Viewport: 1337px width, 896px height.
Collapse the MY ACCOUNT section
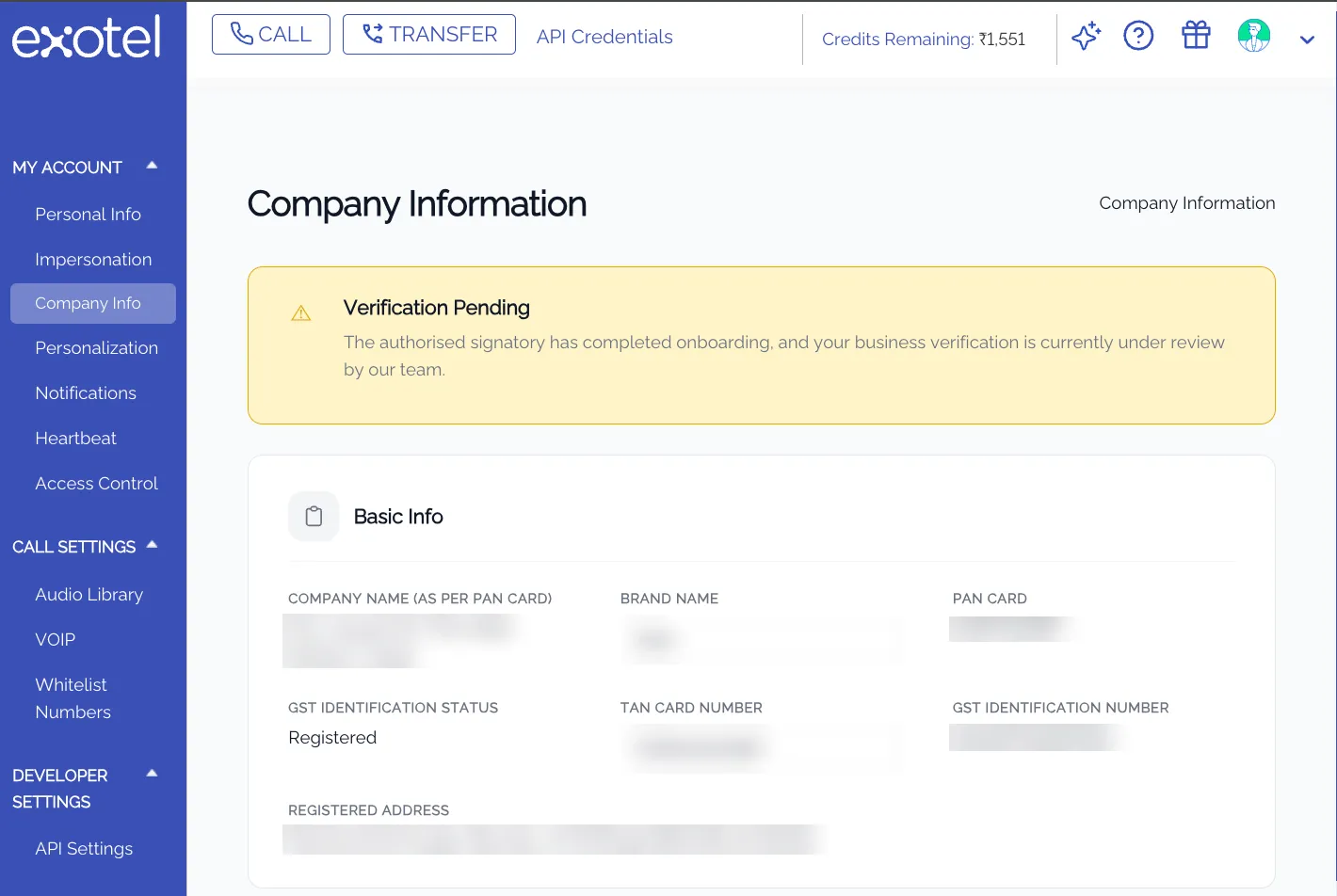pyautogui.click(x=152, y=167)
